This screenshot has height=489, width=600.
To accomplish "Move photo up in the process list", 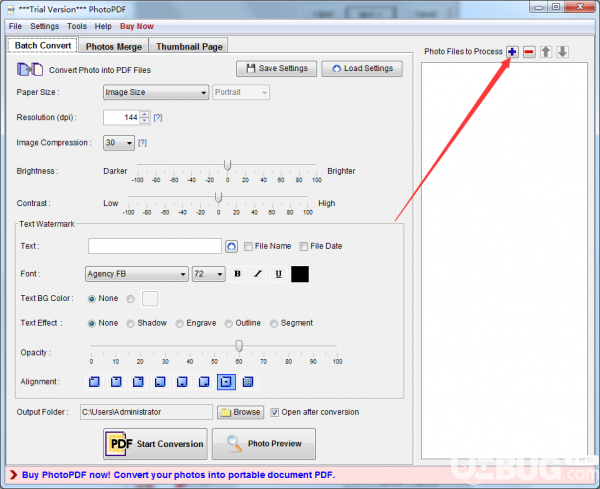I will tap(546, 52).
